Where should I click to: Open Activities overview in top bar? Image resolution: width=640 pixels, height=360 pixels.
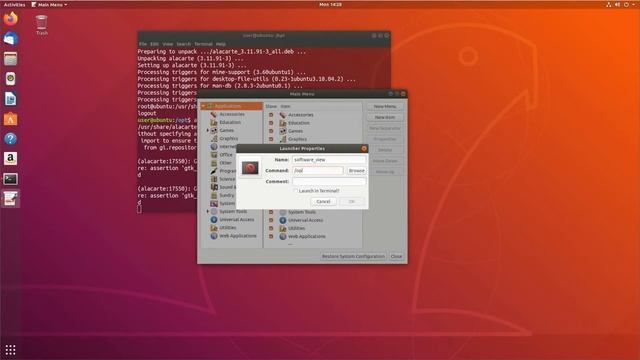pyautogui.click(x=14, y=4)
